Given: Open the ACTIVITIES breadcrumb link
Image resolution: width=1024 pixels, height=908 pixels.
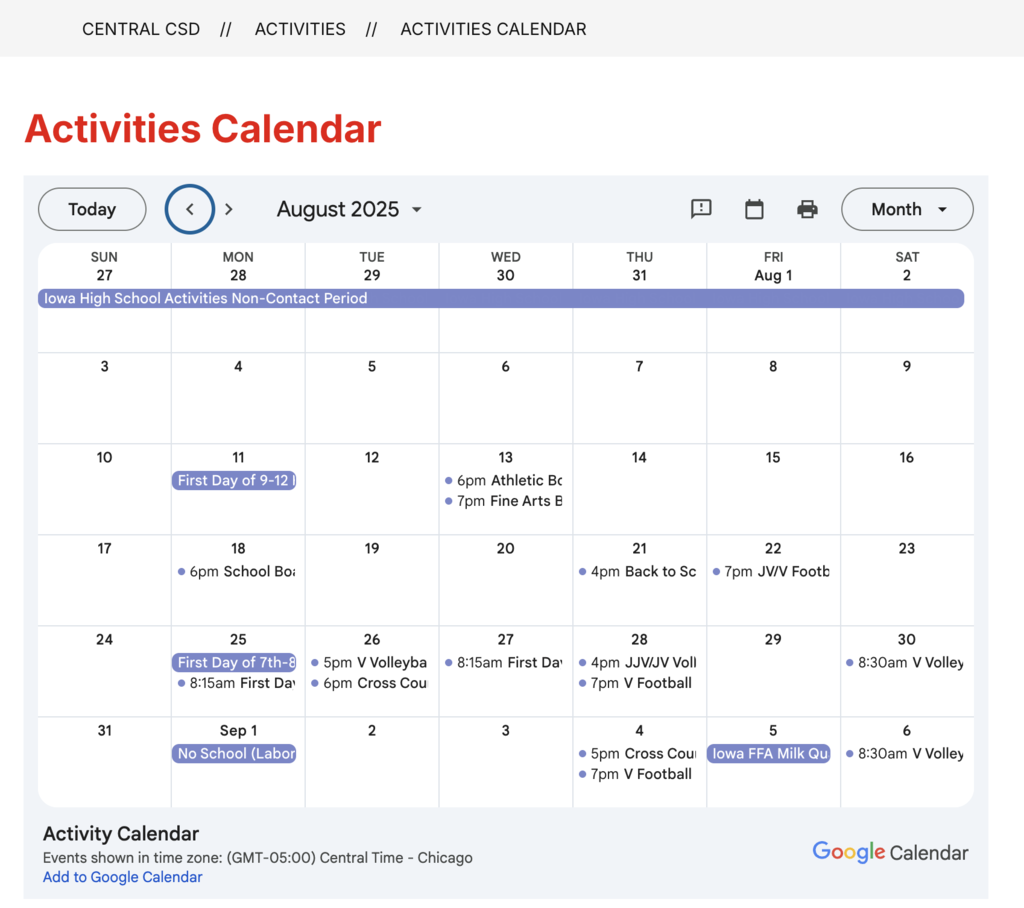Looking at the screenshot, I should click(300, 29).
